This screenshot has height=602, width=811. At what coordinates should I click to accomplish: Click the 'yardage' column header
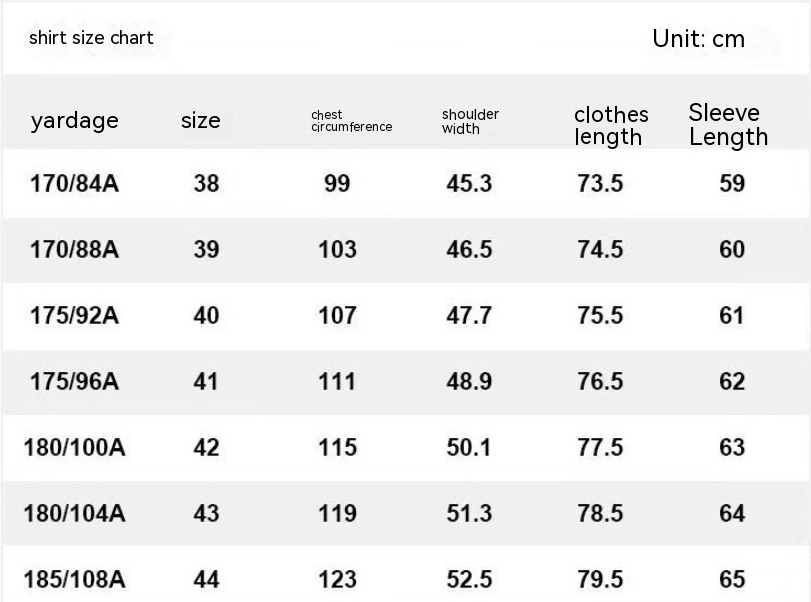pyautogui.click(x=74, y=121)
